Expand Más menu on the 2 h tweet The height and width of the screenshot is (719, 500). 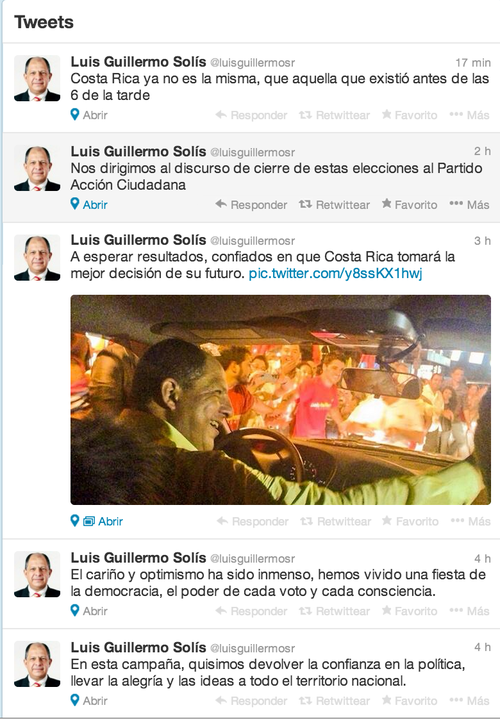point(470,205)
